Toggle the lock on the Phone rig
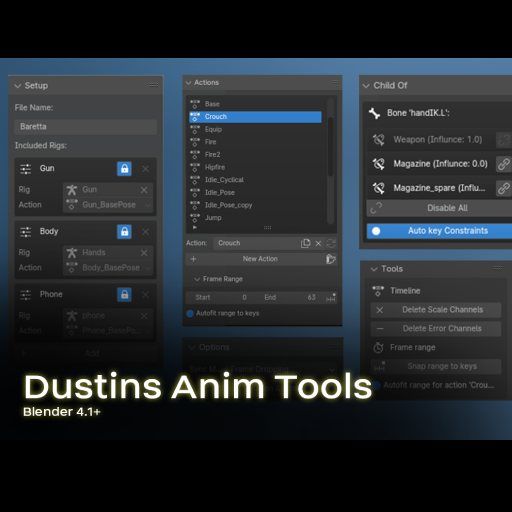Viewport: 512px width, 512px height. (124, 295)
